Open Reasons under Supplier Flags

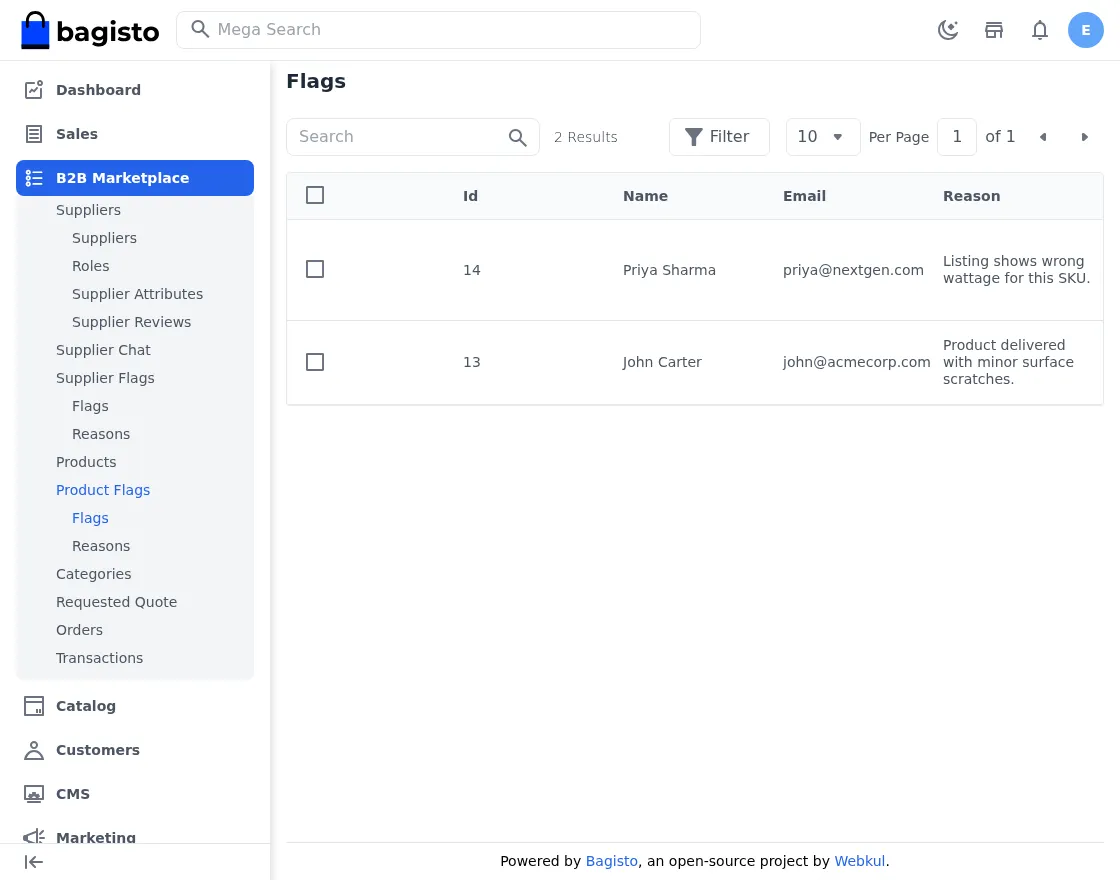[101, 434]
